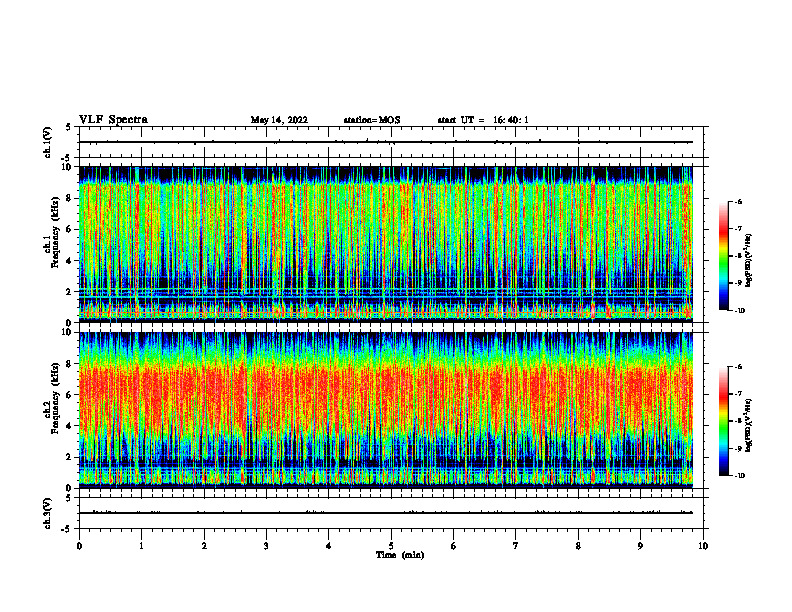Click the '5' tick on time axis
Image resolution: width=792 pixels, height=612 pixels.
point(391,546)
